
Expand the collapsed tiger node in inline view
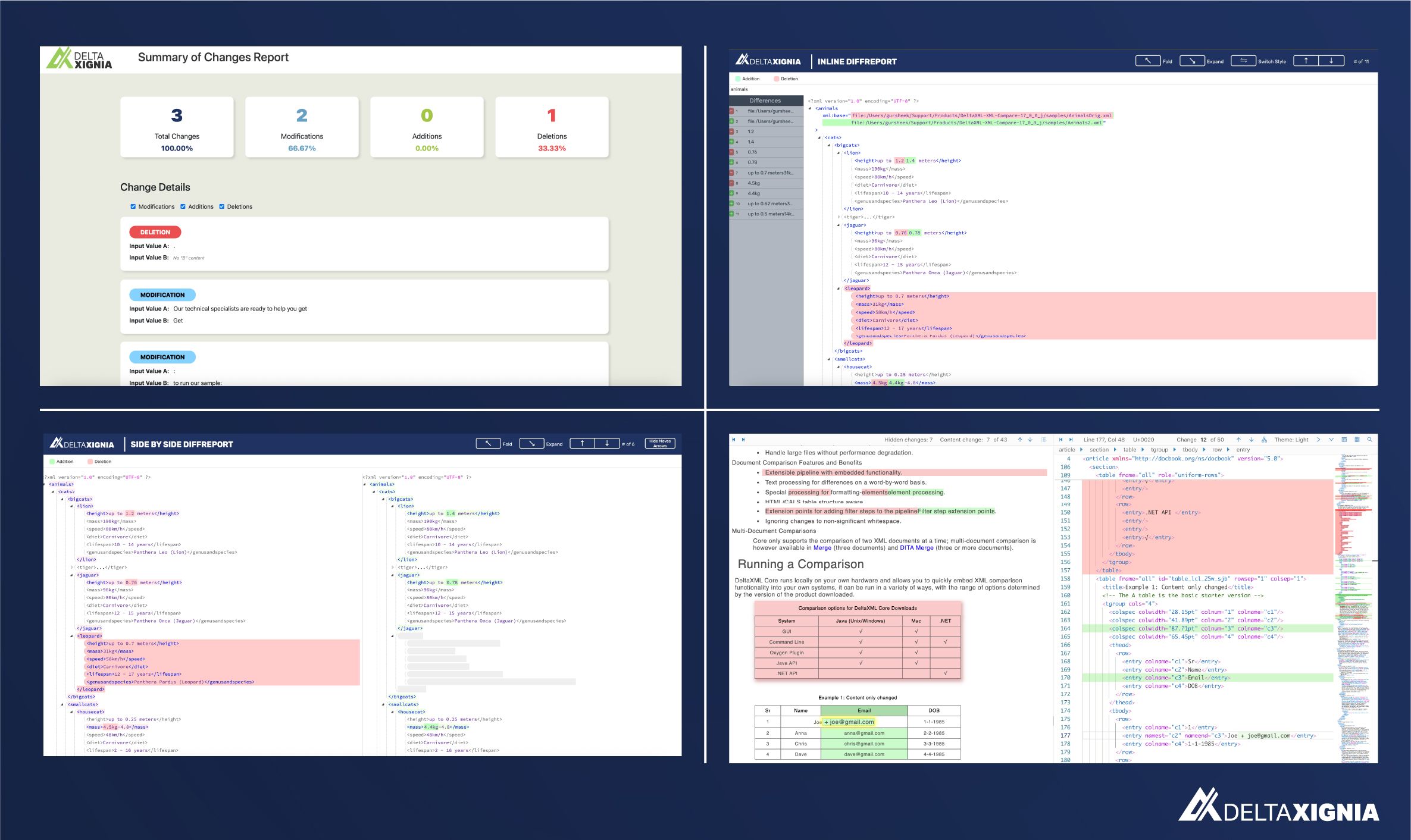click(x=839, y=217)
